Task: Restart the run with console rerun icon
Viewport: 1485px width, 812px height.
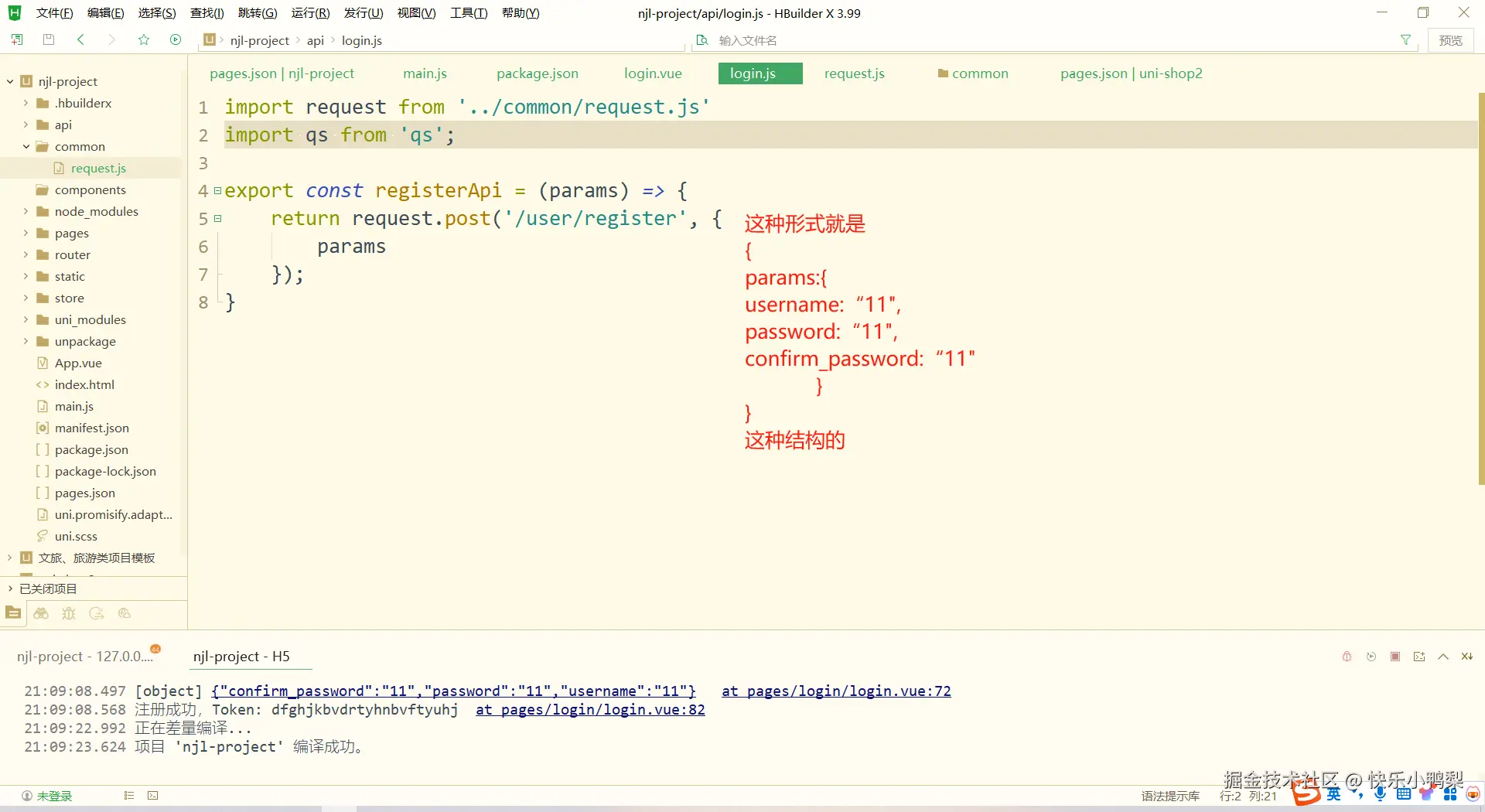Action: tap(1371, 657)
